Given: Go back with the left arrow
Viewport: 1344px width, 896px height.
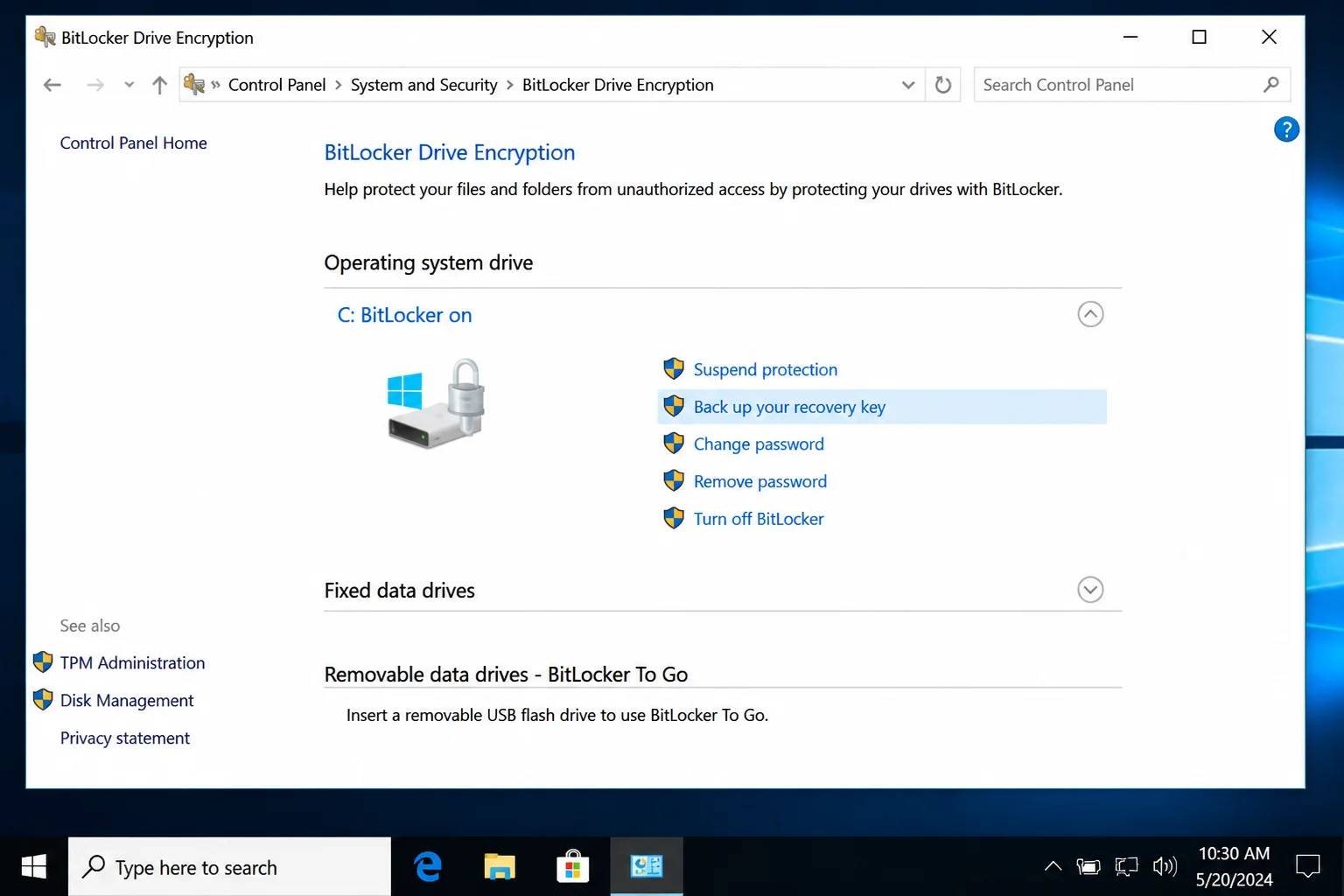Looking at the screenshot, I should [52, 85].
